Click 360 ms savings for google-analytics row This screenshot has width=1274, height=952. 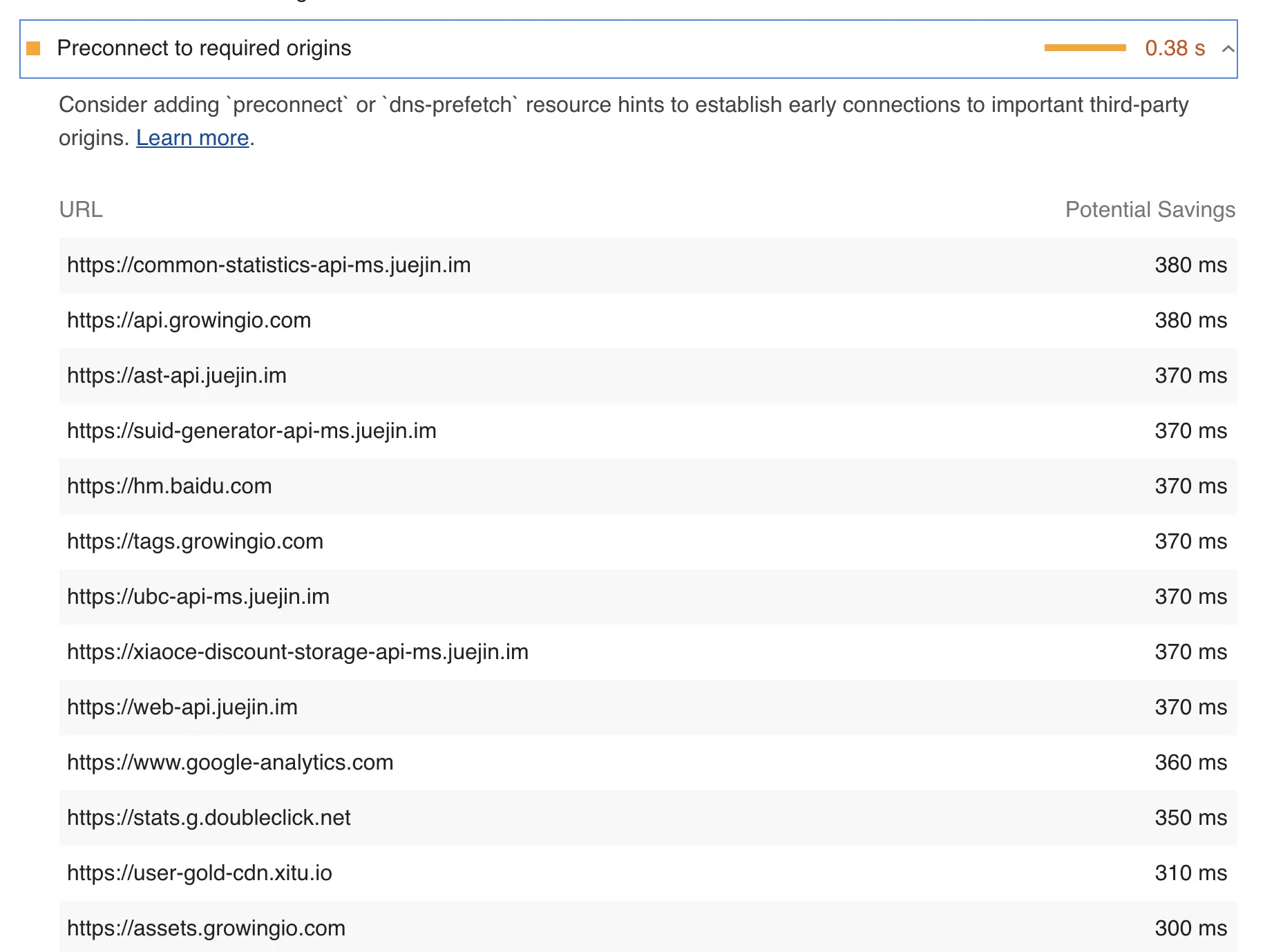click(x=1190, y=763)
